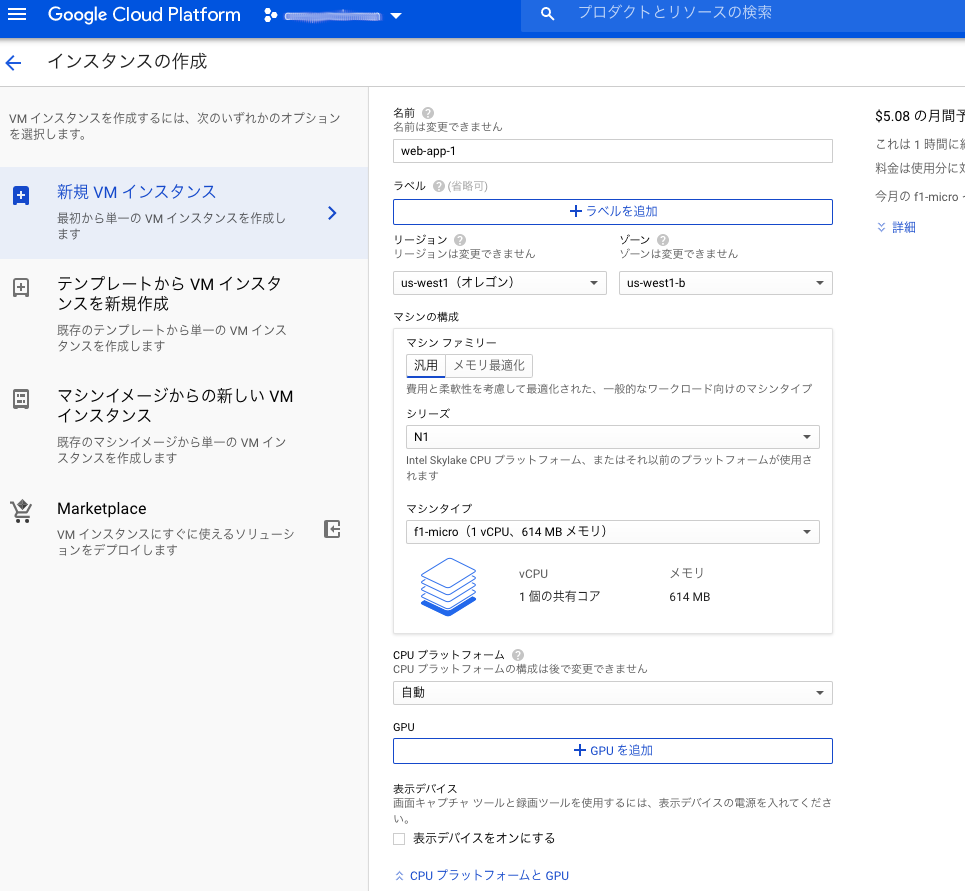Click the web-app-1 name input field
Viewport: 965px width, 891px height.
pyautogui.click(x=611, y=151)
